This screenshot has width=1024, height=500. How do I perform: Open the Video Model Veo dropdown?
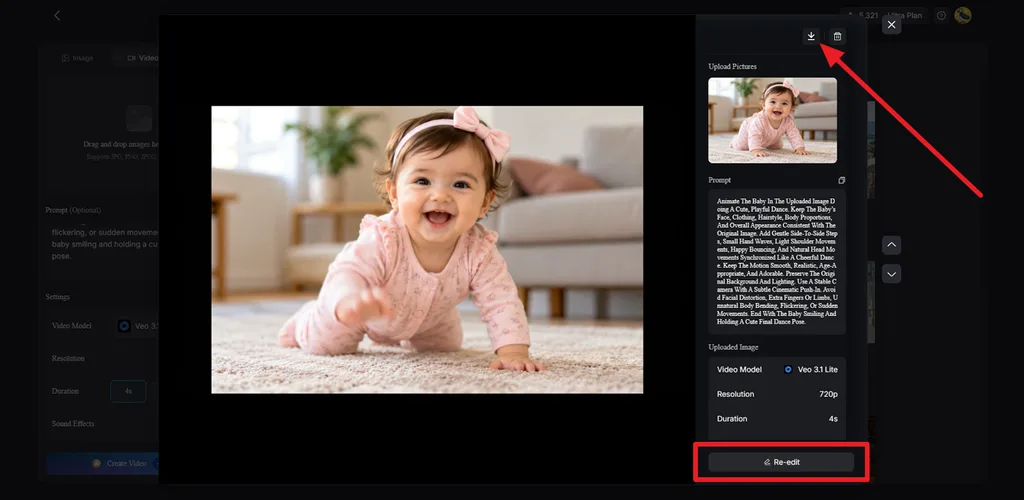tap(136, 326)
